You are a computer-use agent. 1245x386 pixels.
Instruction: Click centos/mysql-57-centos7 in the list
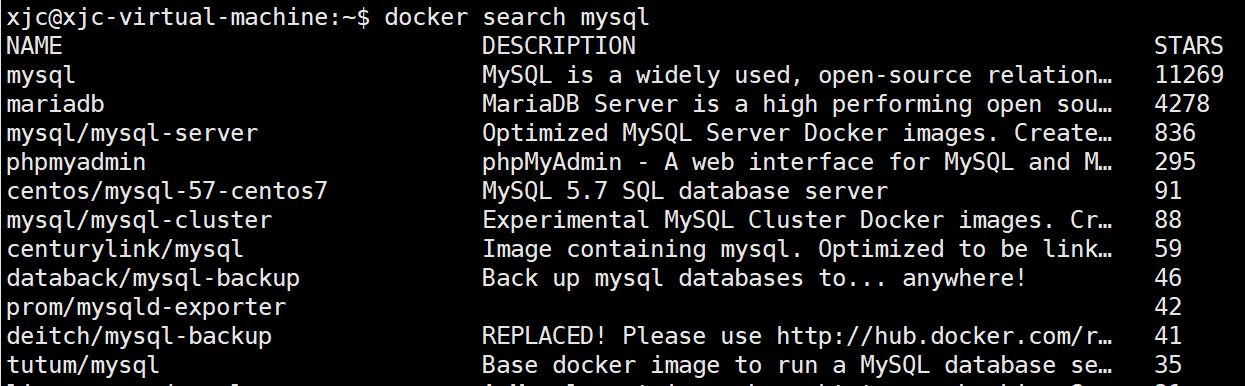(167, 191)
